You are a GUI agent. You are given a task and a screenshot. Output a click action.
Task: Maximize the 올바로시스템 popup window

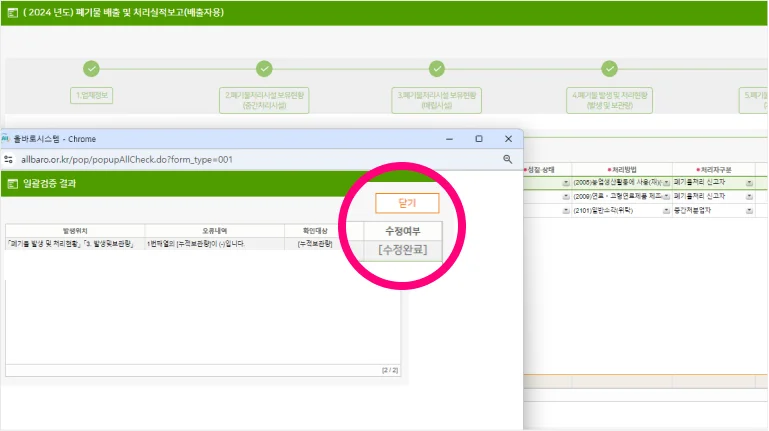(x=479, y=139)
